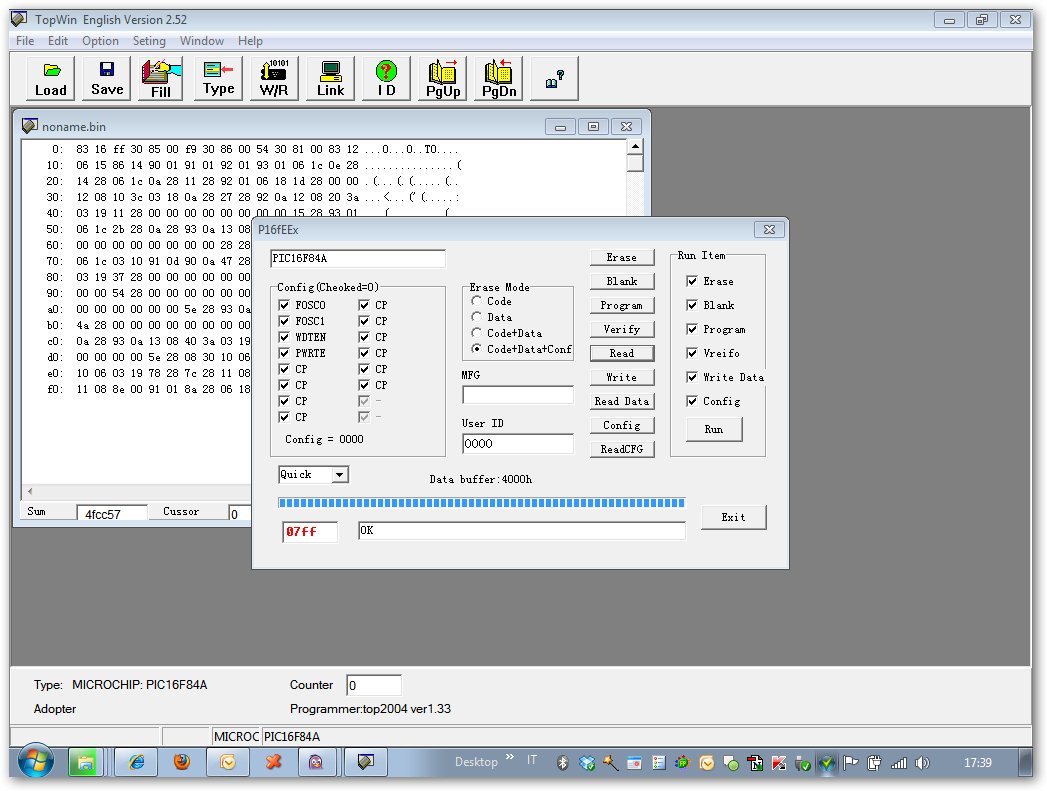Select Code+Data+Conf erase mode
Image resolution: width=1047 pixels, height=791 pixels.
coord(476,349)
